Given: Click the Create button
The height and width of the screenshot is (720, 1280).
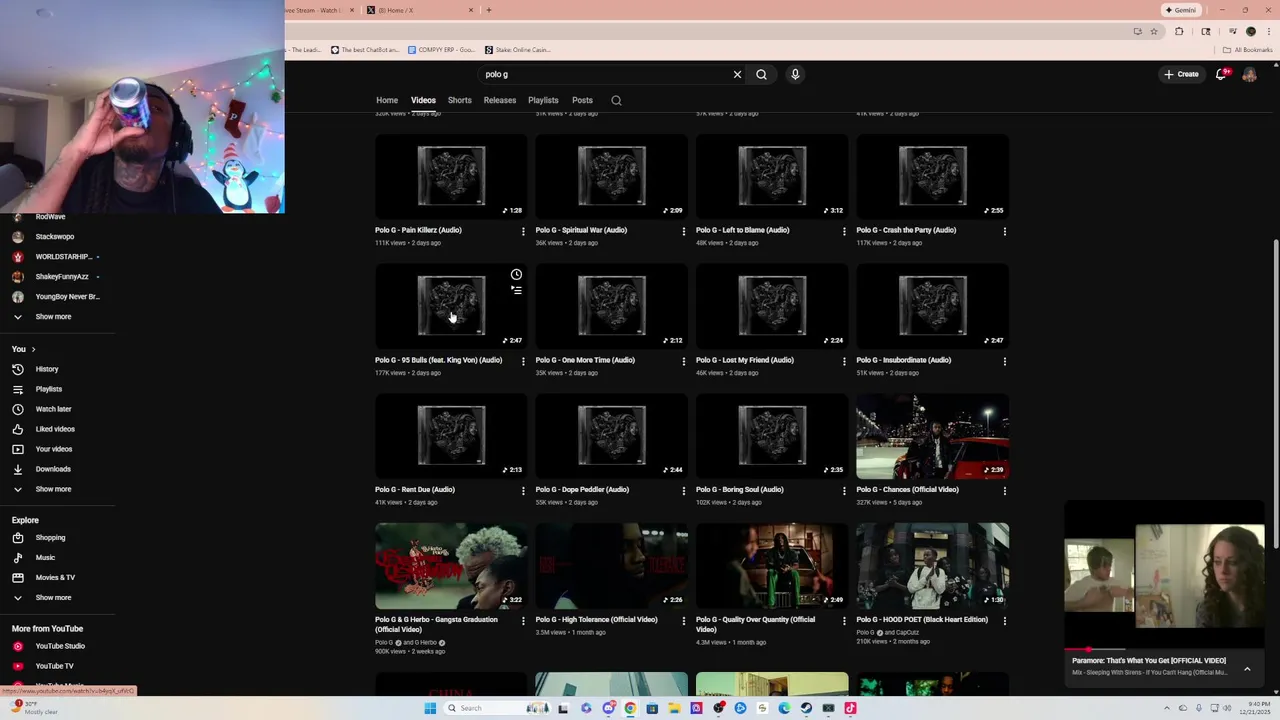Looking at the screenshot, I should (1181, 74).
